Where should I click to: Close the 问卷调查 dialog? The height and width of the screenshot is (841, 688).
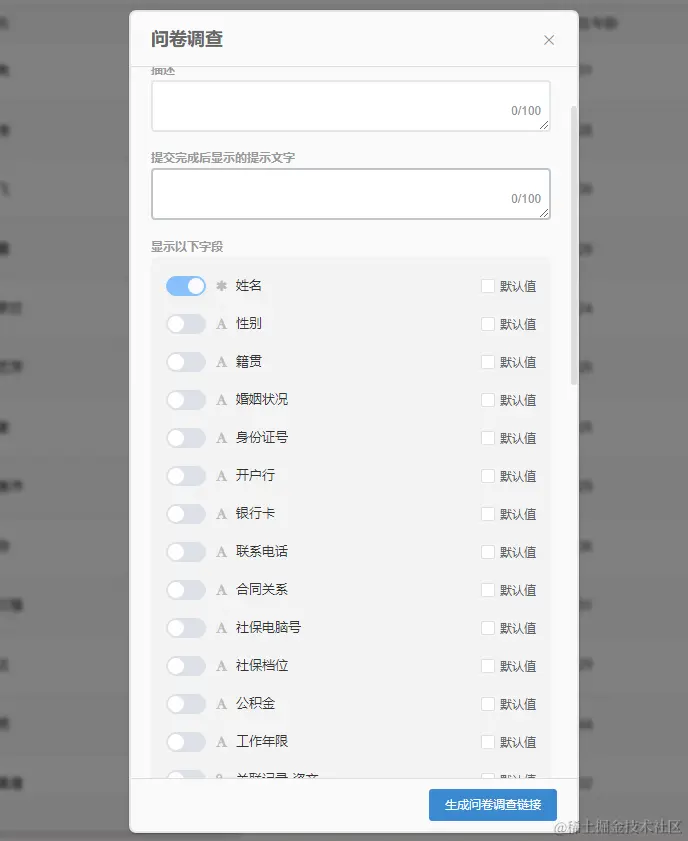[549, 40]
